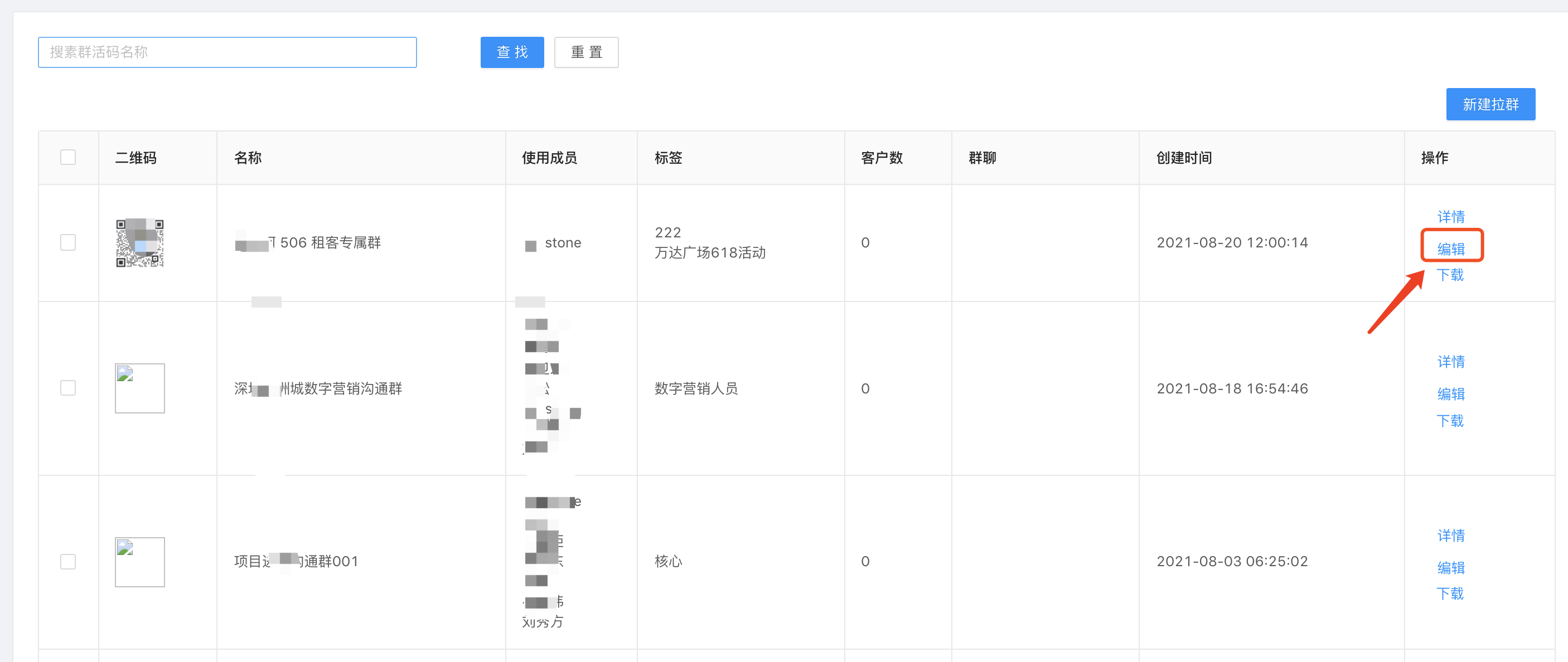1568x662 pixels.
Task: Check the 数字营销沟通群 row checkbox
Action: (68, 388)
